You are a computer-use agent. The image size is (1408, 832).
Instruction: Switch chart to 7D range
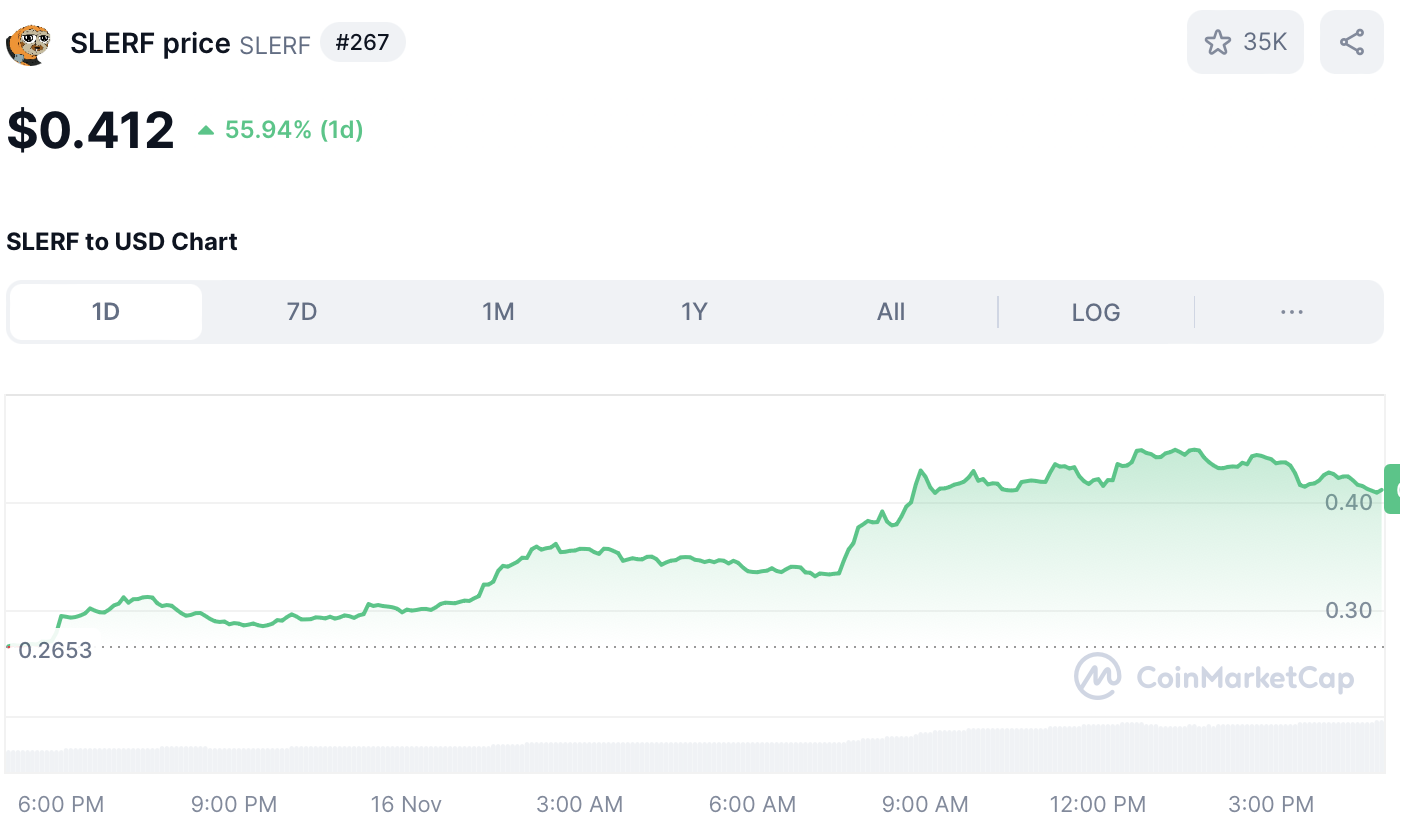302,312
